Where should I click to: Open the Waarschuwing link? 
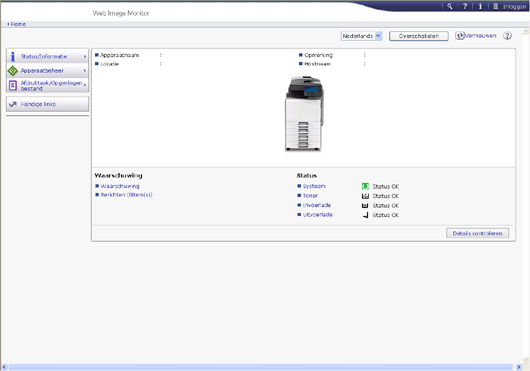click(120, 186)
